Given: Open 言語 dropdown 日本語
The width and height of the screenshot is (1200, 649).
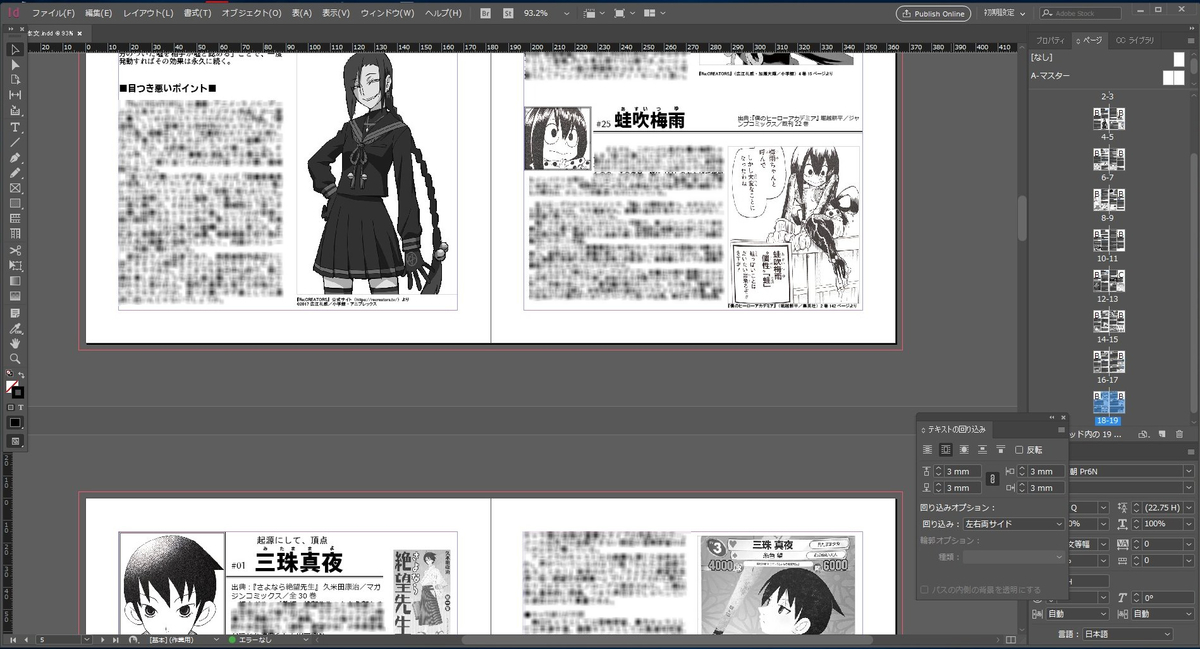Looking at the screenshot, I should click(x=1128, y=633).
